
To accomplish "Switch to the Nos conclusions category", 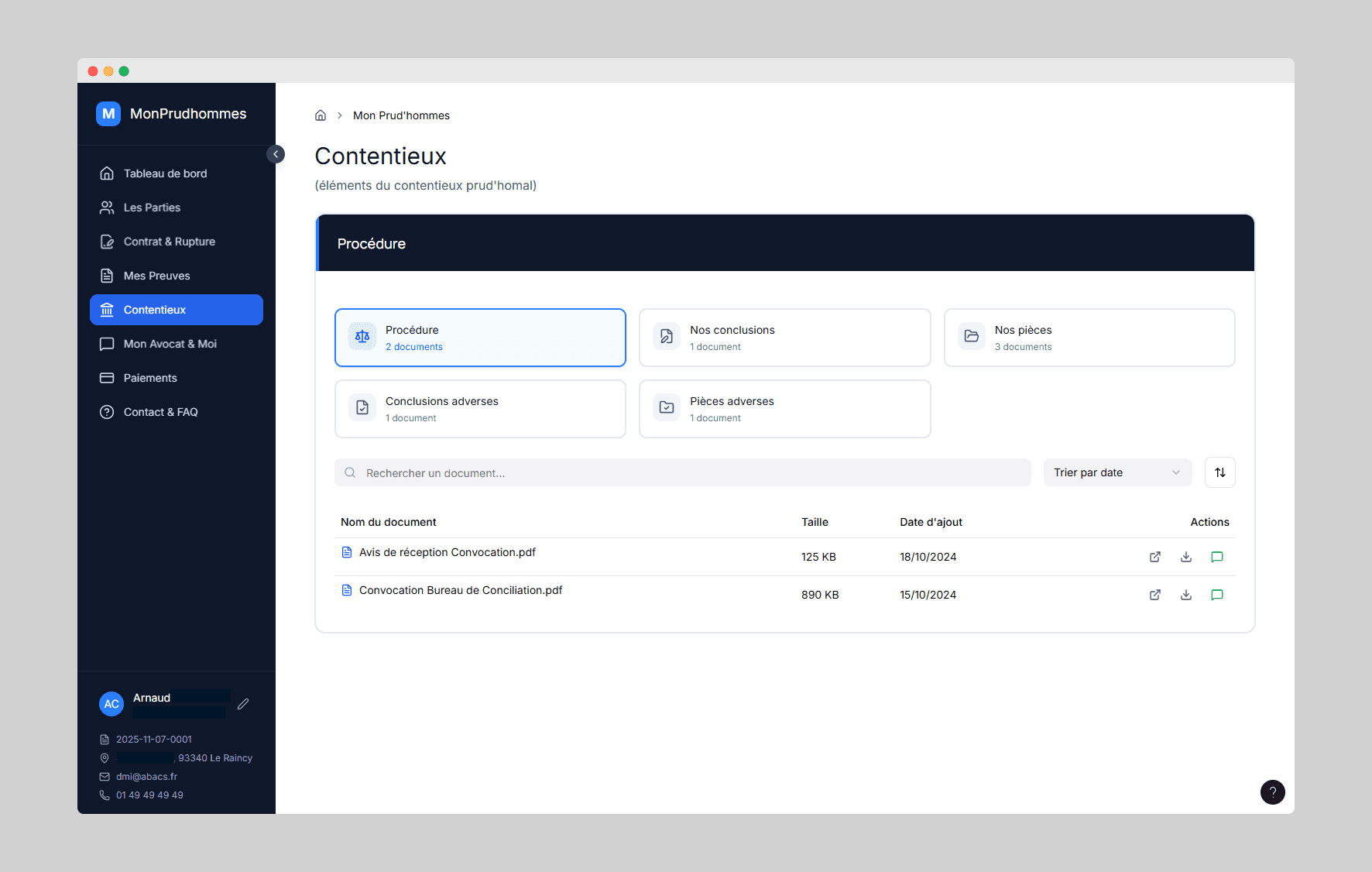I will 784,337.
